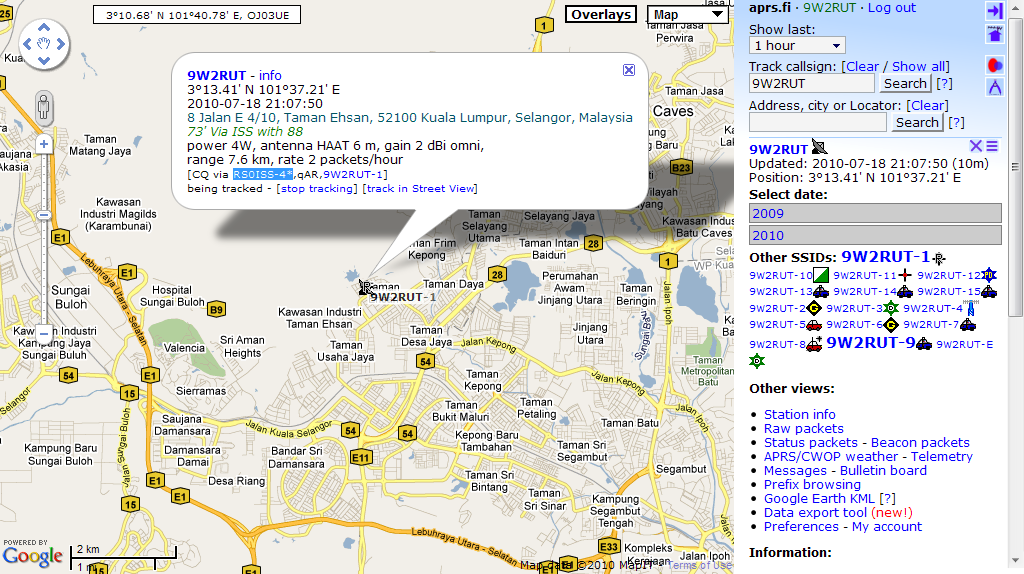This screenshot has height=574, width=1024.
Task: Open the 9W2RUT-4 SSID entry
Action: 933,308
